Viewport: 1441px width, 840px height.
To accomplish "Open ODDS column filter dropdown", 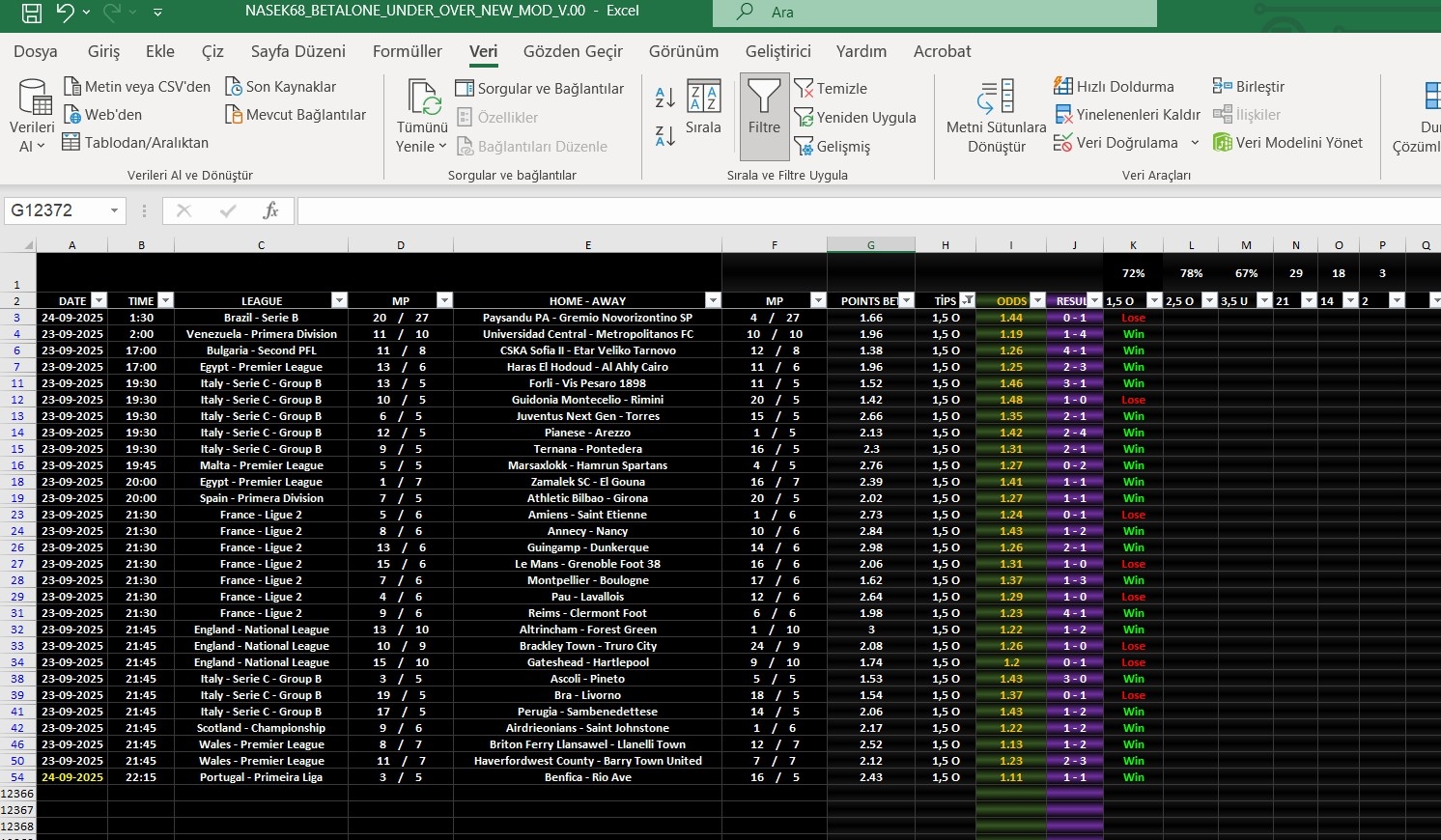I will click(1036, 301).
